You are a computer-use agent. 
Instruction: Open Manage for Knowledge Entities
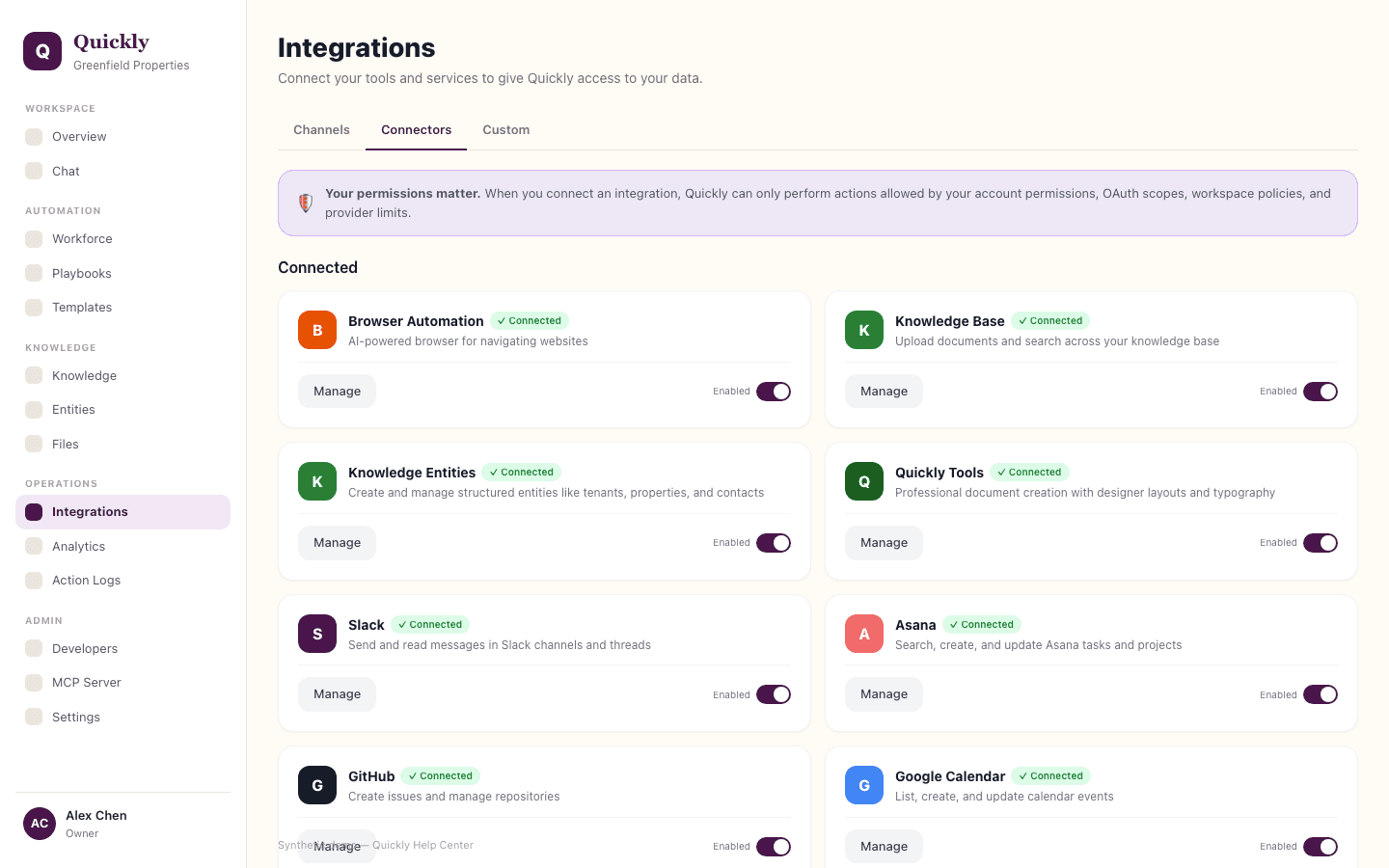click(337, 543)
